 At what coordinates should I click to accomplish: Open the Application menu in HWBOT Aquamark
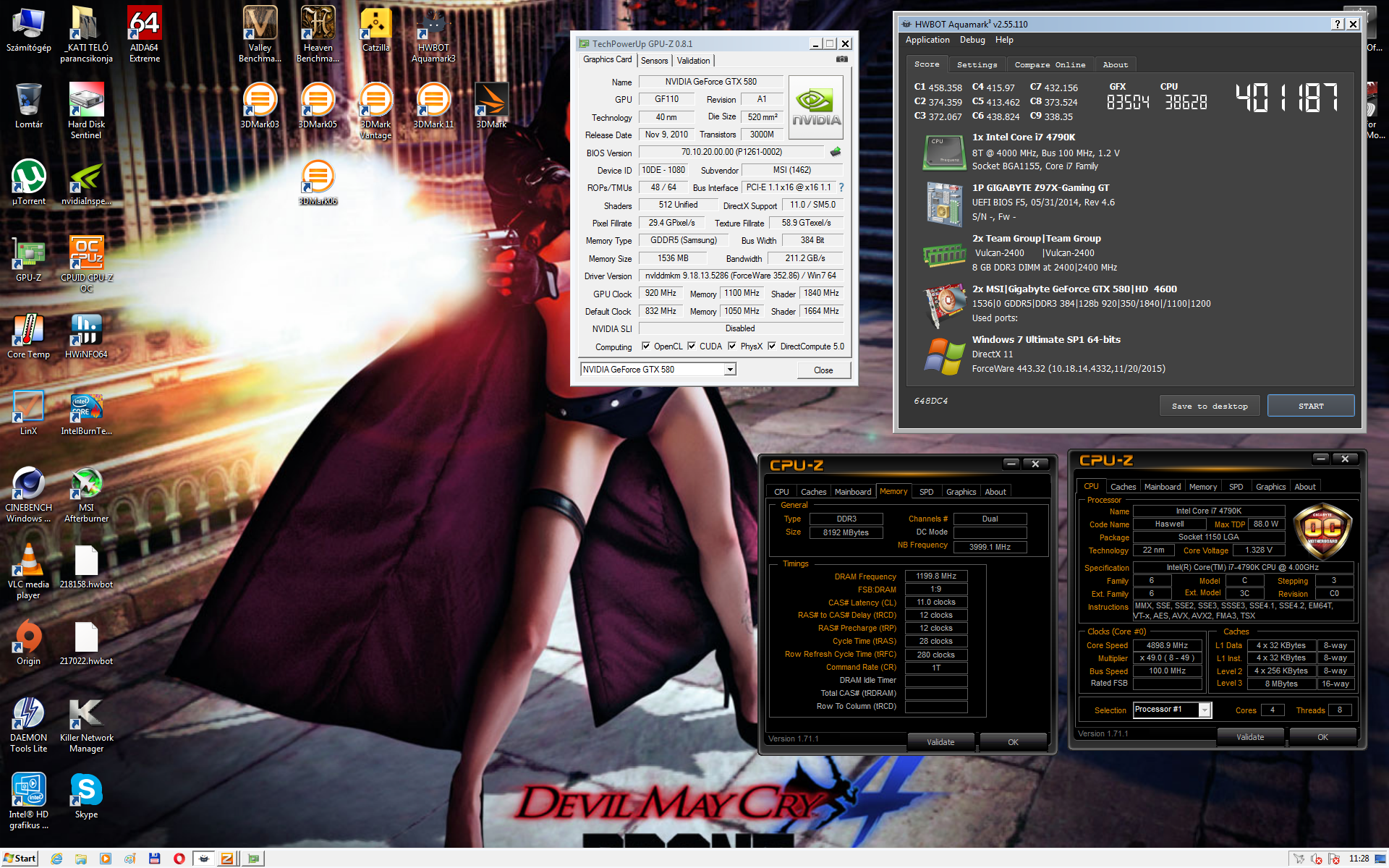pyautogui.click(x=927, y=40)
